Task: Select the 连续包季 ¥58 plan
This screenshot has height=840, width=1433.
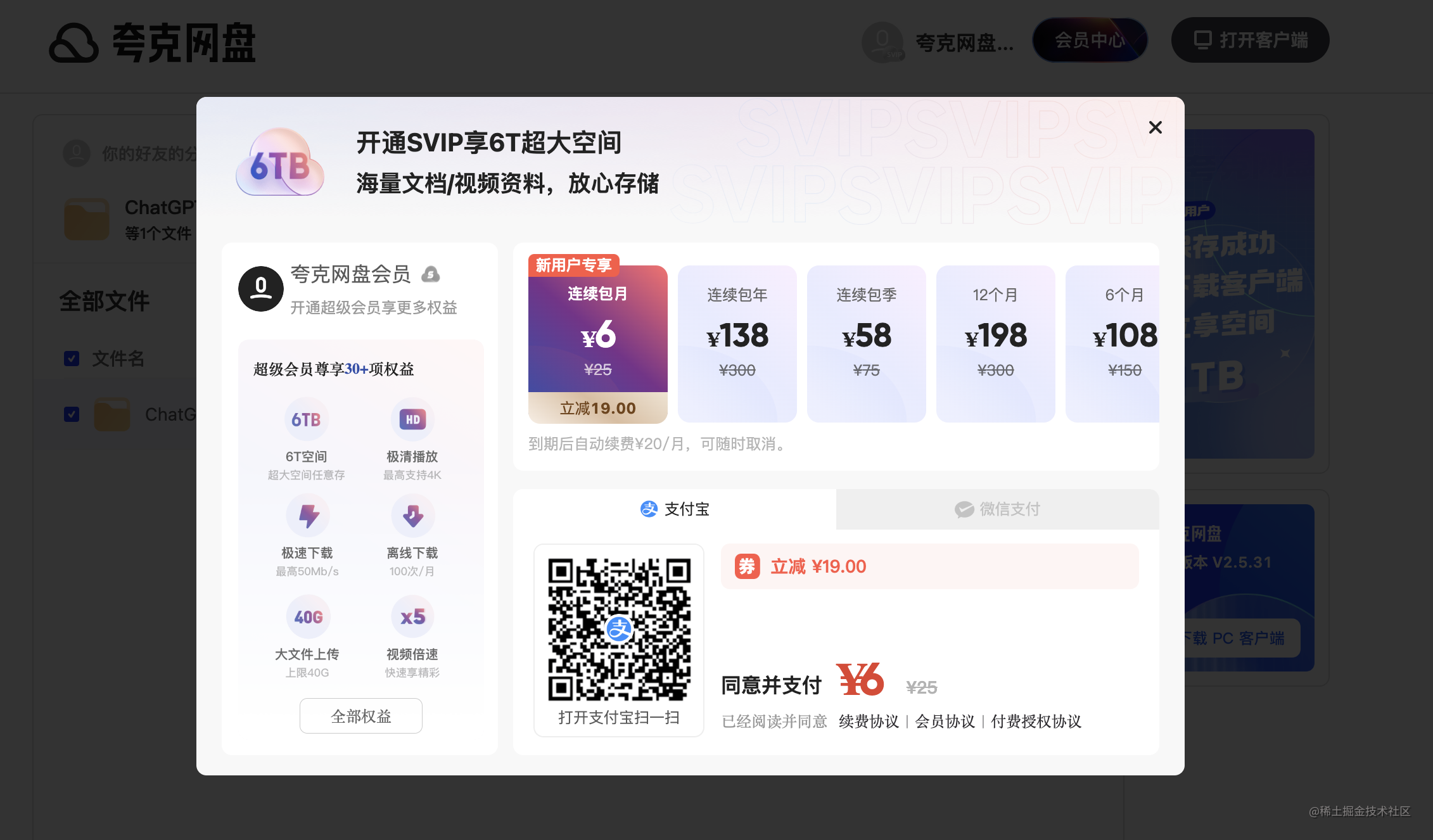Action: 867,344
